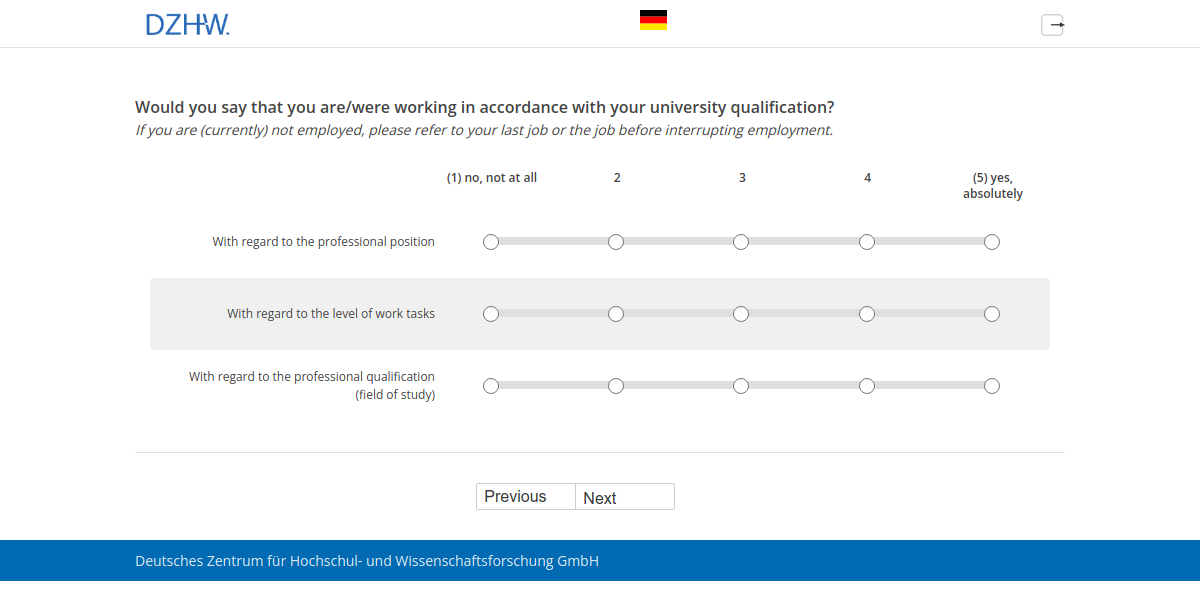The width and height of the screenshot is (1200, 590).
Task: Select '(1) no, not at all' for professional qualification
Action: click(x=490, y=385)
